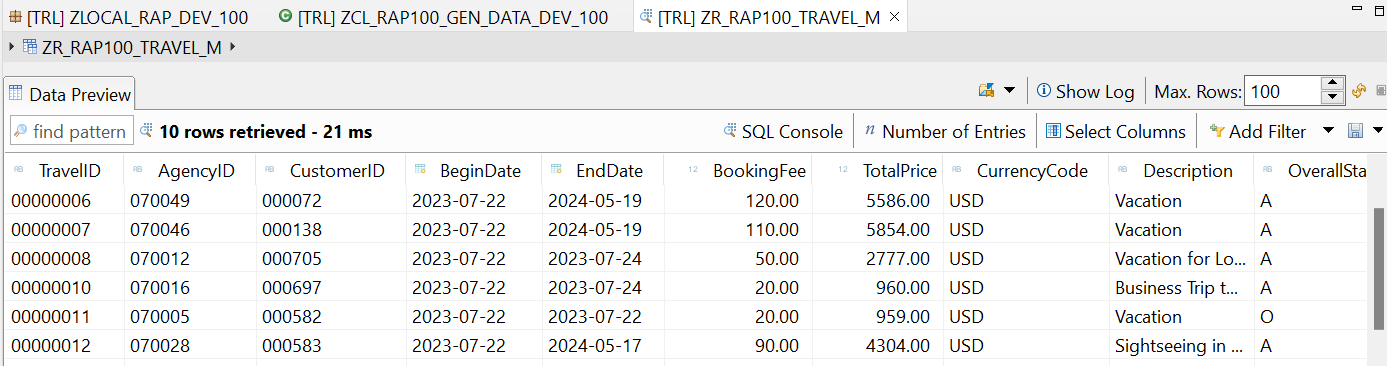Click the Description column header
The height and width of the screenshot is (366, 1387).
click(x=1181, y=171)
